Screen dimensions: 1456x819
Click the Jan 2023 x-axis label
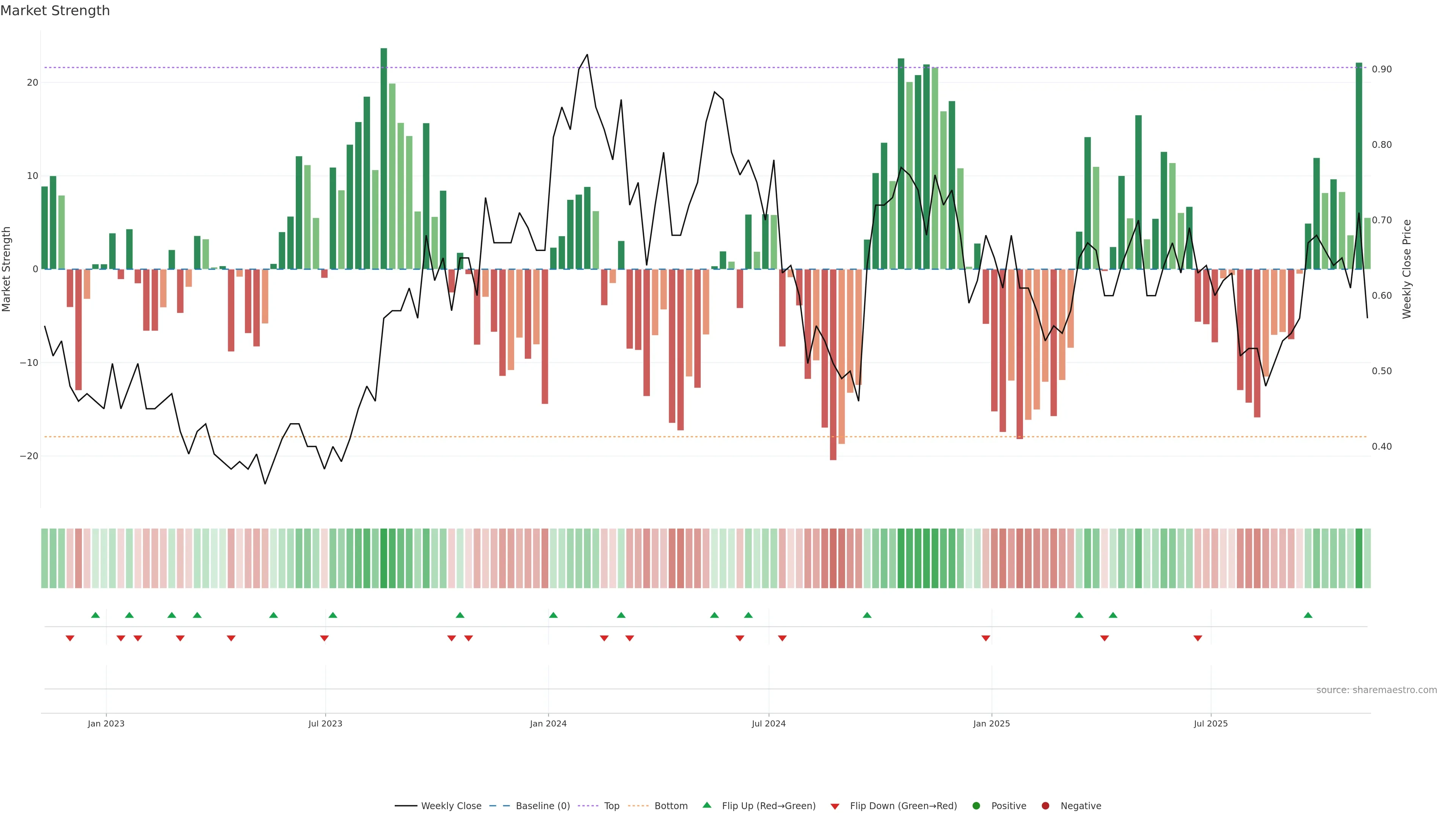(106, 723)
